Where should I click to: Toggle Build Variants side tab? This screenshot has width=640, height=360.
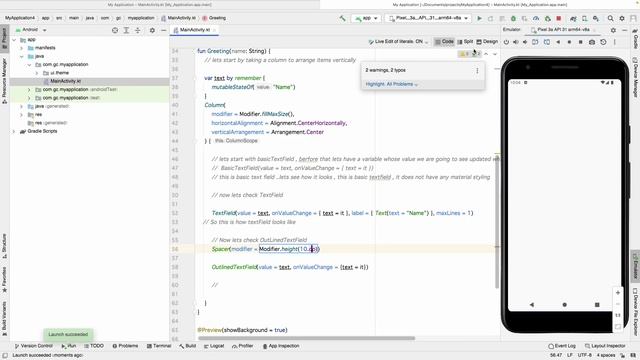click(x=4, y=319)
